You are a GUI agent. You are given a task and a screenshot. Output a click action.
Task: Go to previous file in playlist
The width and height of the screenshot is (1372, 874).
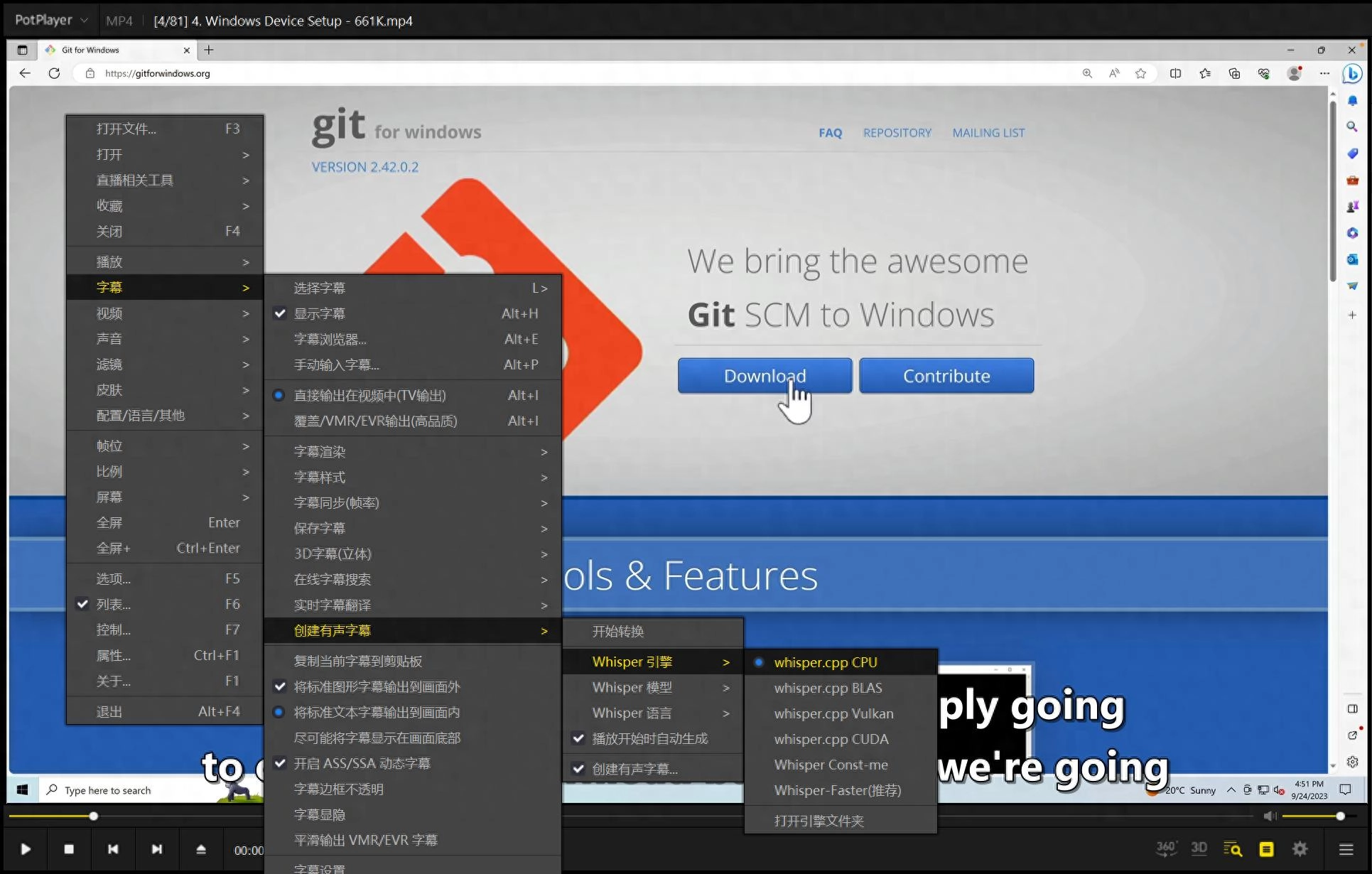pyautogui.click(x=113, y=849)
